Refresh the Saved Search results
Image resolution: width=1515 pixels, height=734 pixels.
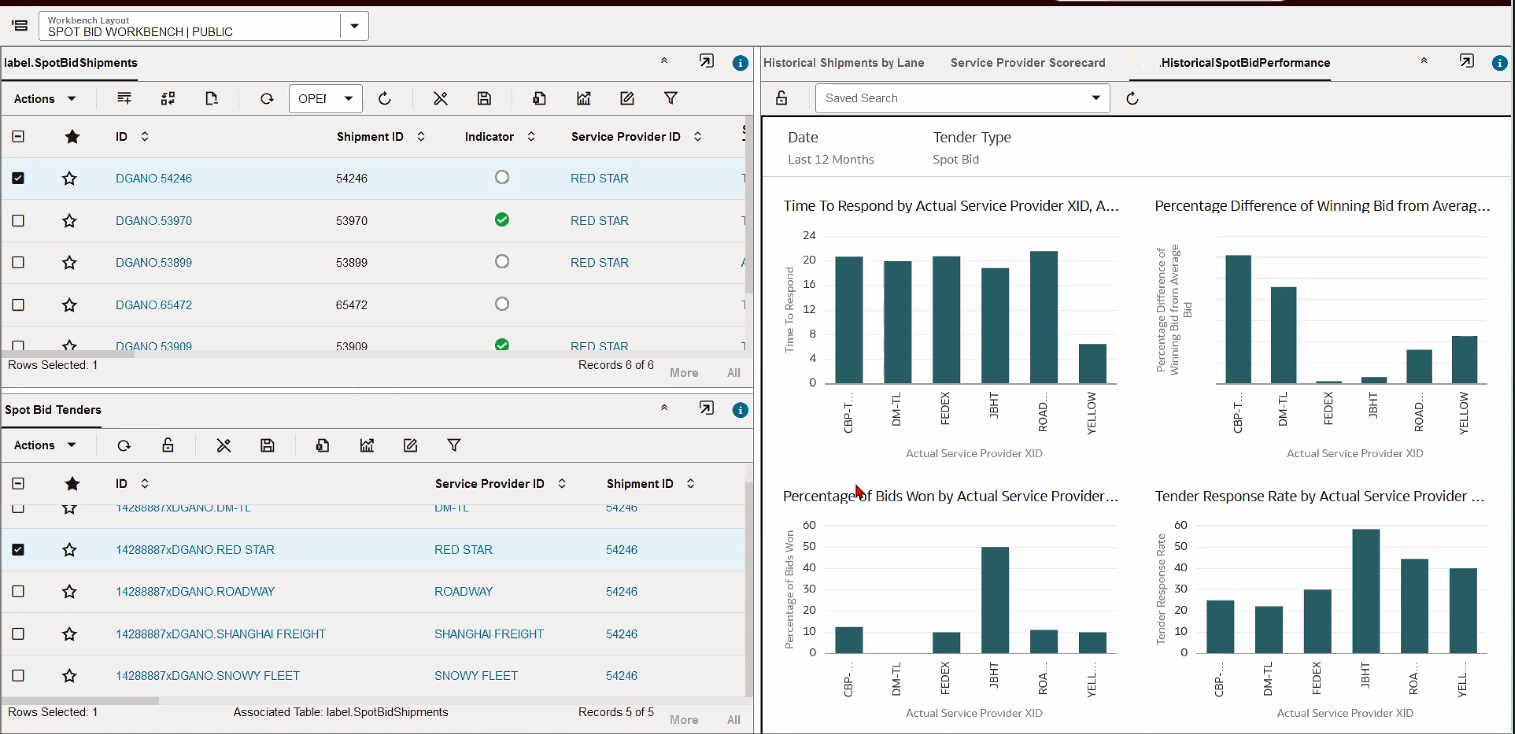(x=1132, y=98)
